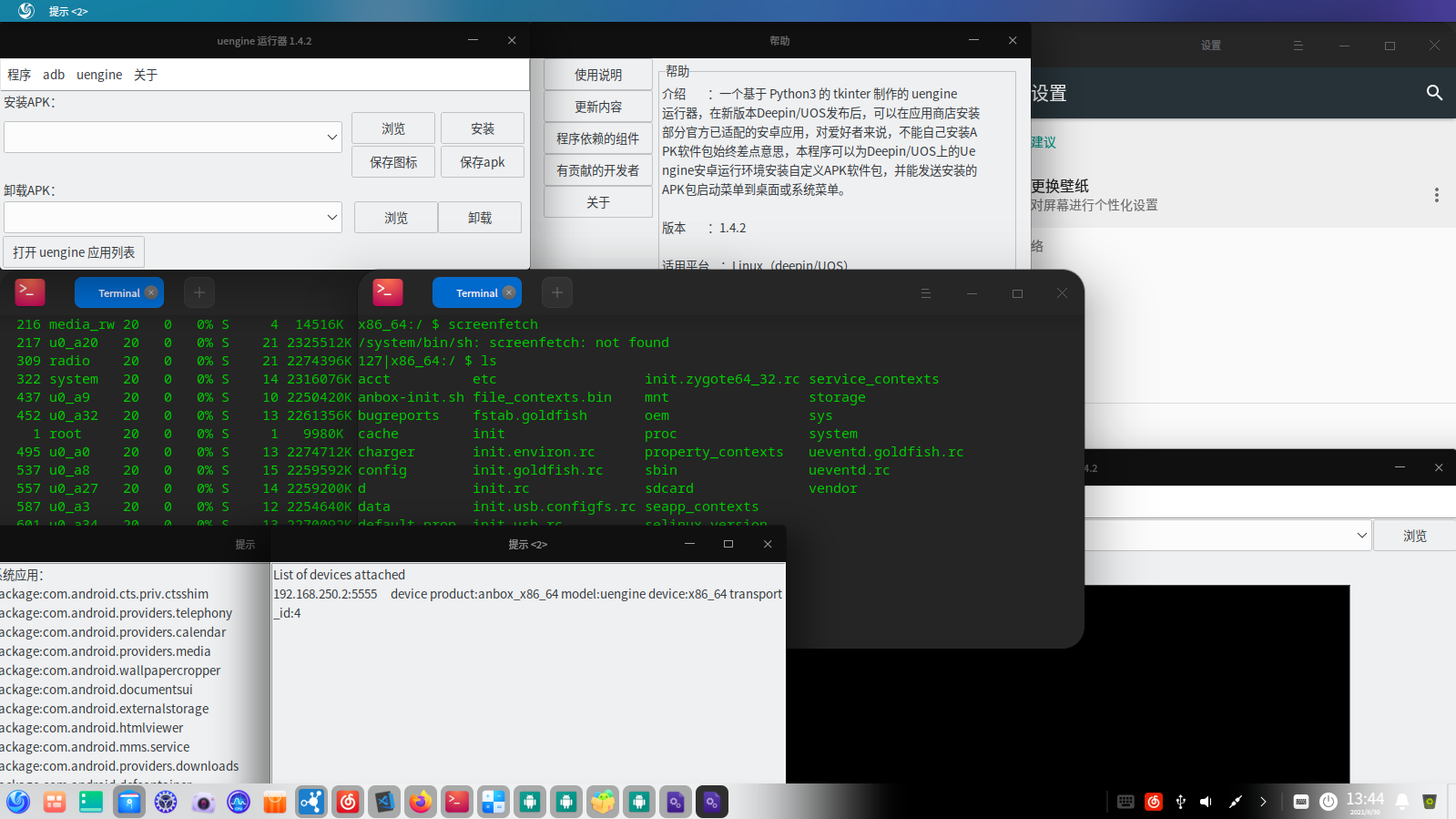Open the 关于 menu in uengine runner
Screen dimensions: 1456x819
(x=146, y=75)
